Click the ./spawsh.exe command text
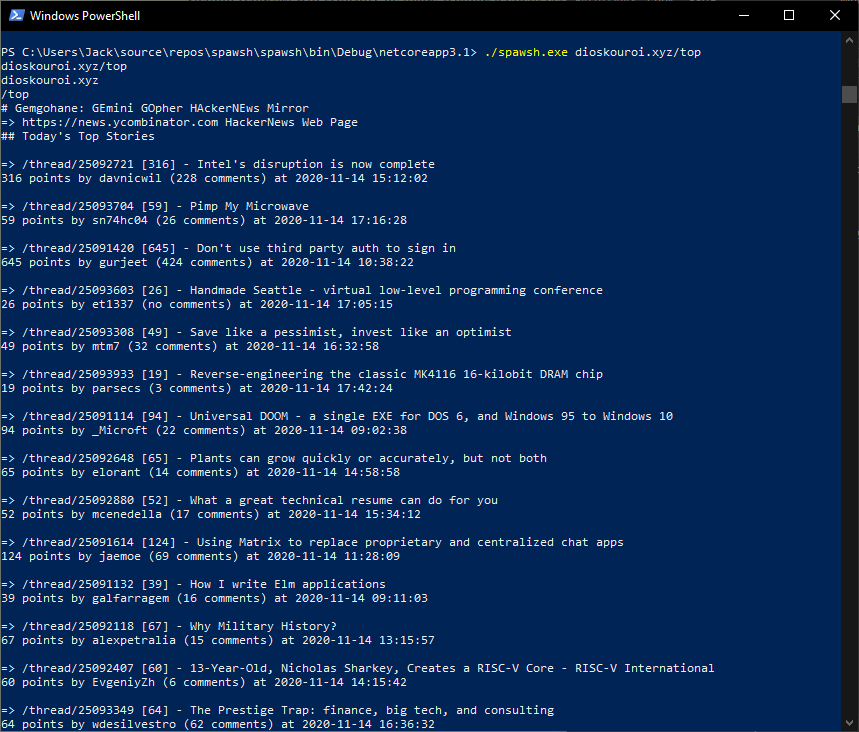Viewport: 859px width, 732px height. (526, 52)
